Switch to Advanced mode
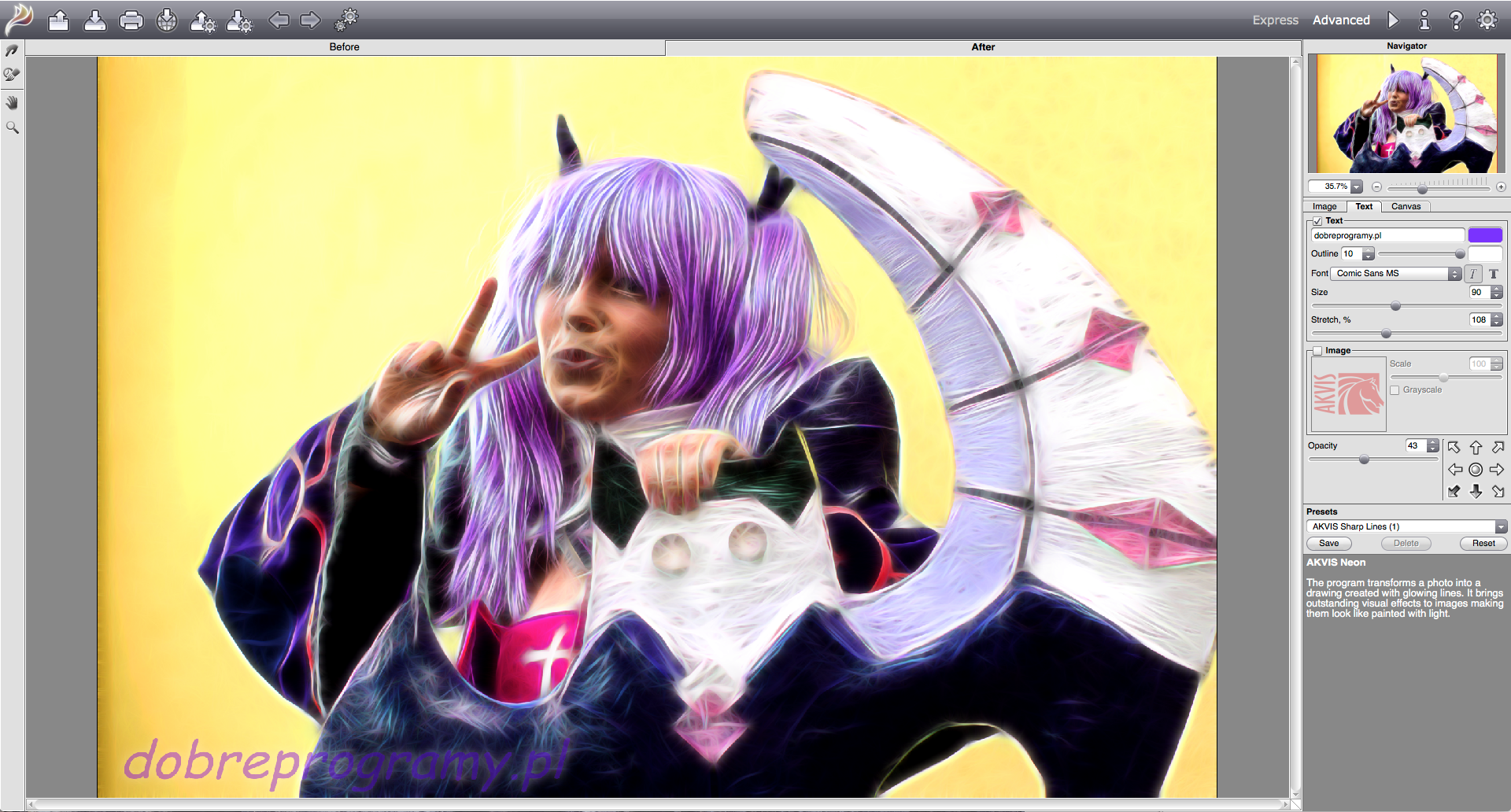The height and width of the screenshot is (812, 1511). (1341, 20)
